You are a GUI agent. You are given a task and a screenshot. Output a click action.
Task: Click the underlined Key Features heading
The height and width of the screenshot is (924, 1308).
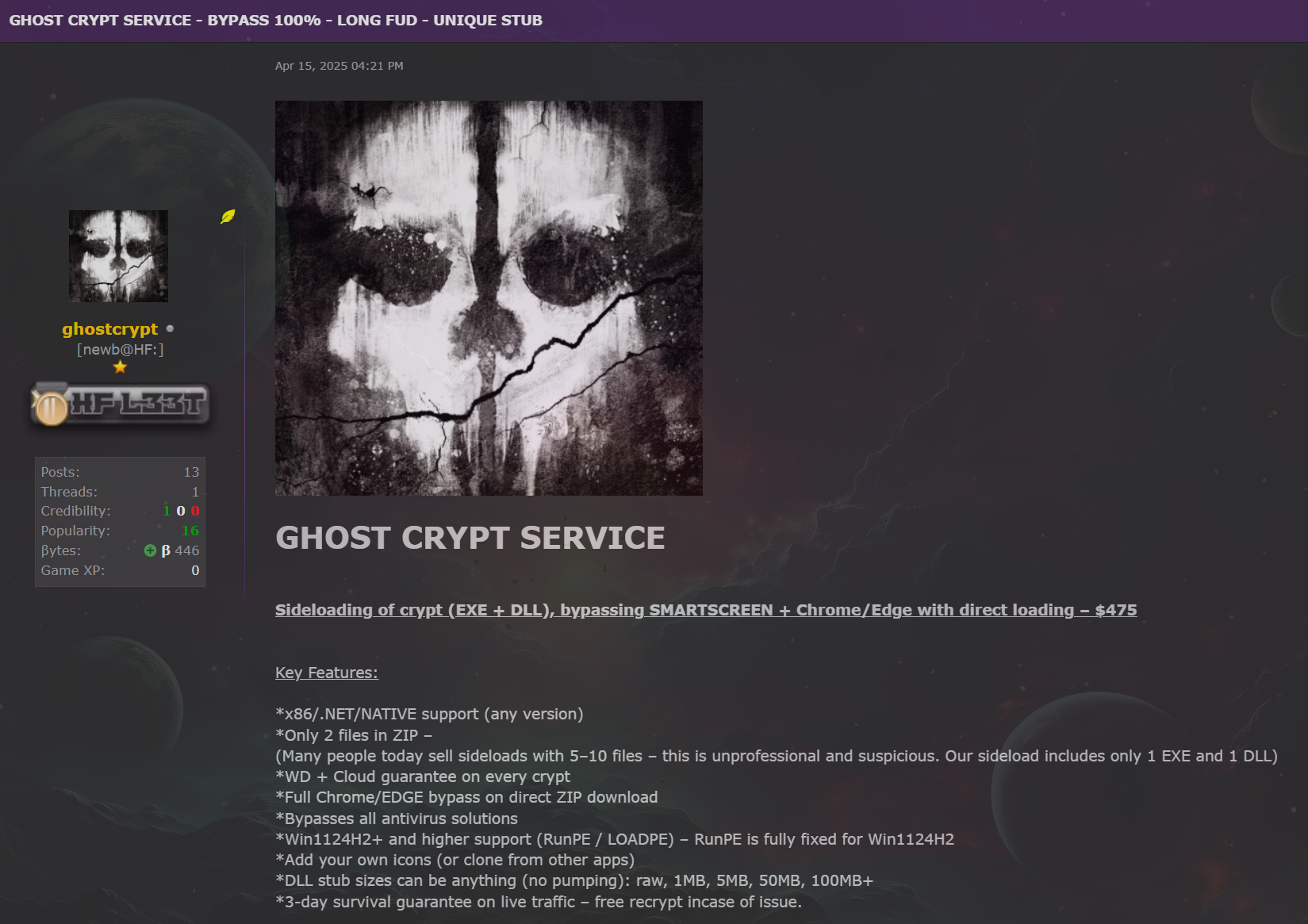326,673
